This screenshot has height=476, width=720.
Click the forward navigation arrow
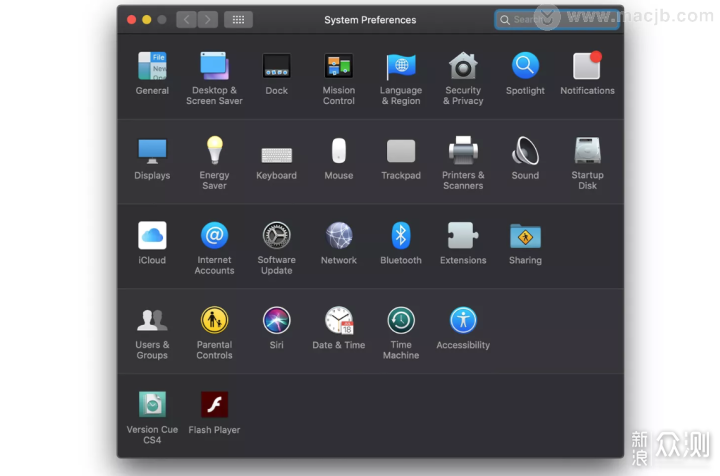tap(208, 20)
